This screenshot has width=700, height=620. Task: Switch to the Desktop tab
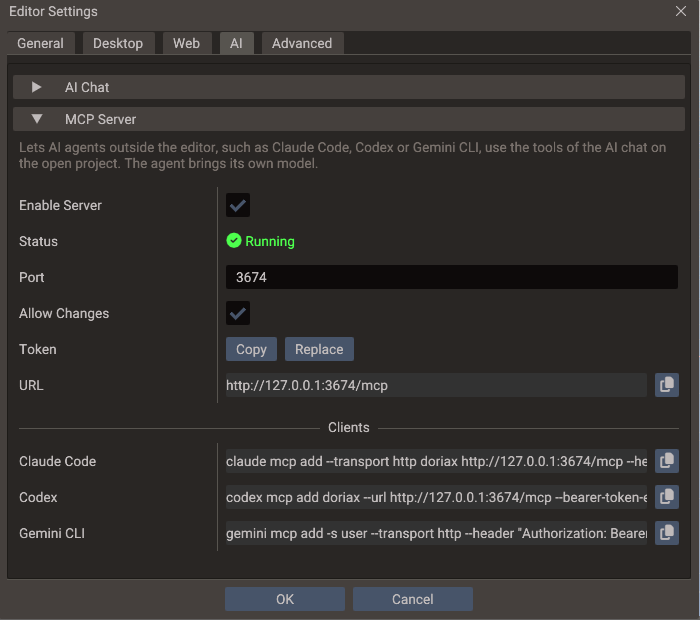(x=118, y=43)
